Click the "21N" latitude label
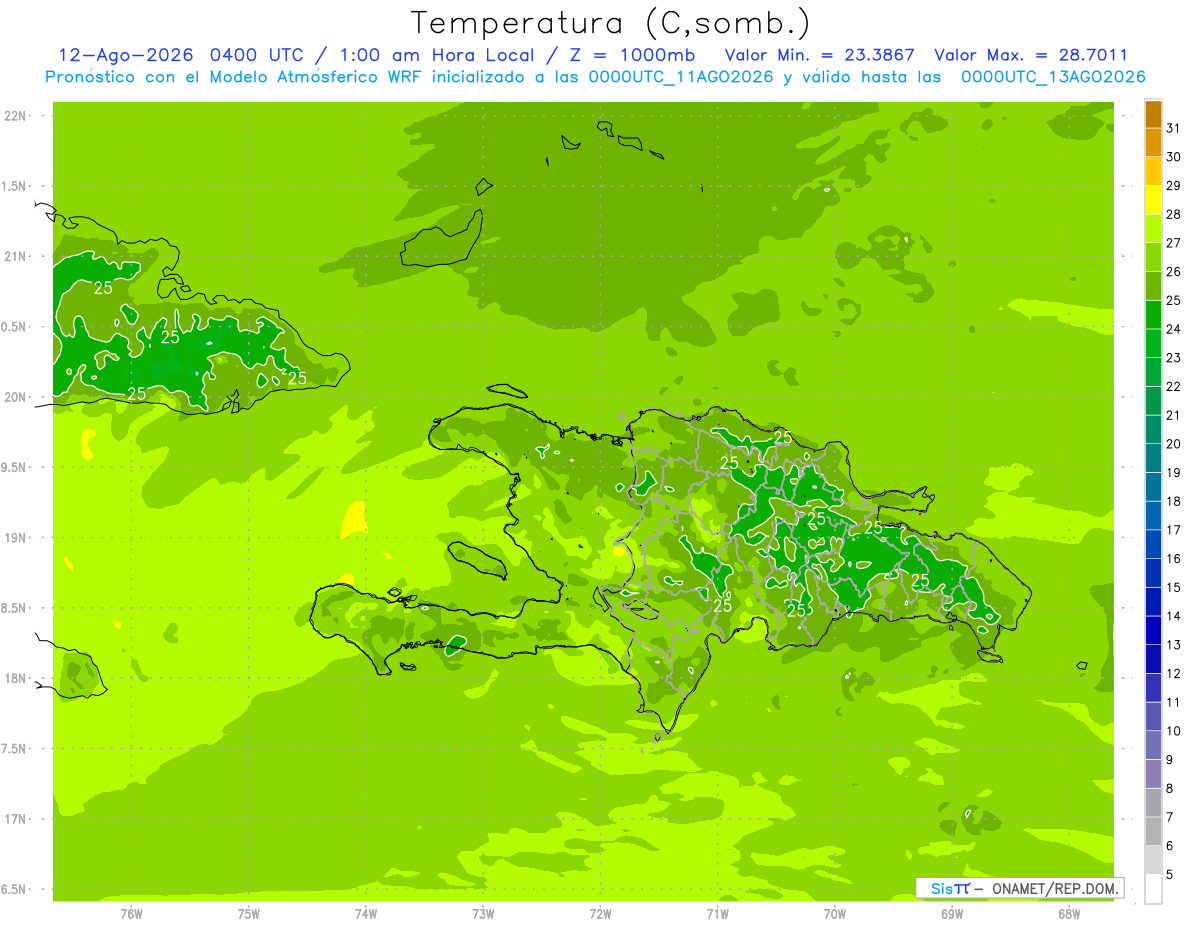The height and width of the screenshot is (927, 1200). coord(16,257)
